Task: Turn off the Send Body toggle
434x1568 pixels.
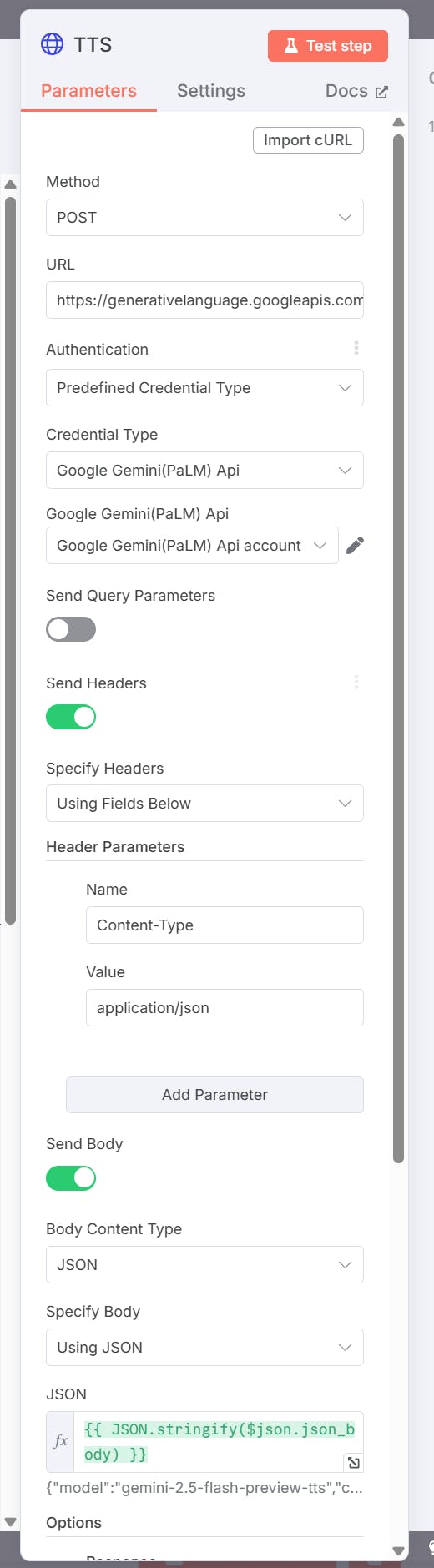Action: 71,1177
